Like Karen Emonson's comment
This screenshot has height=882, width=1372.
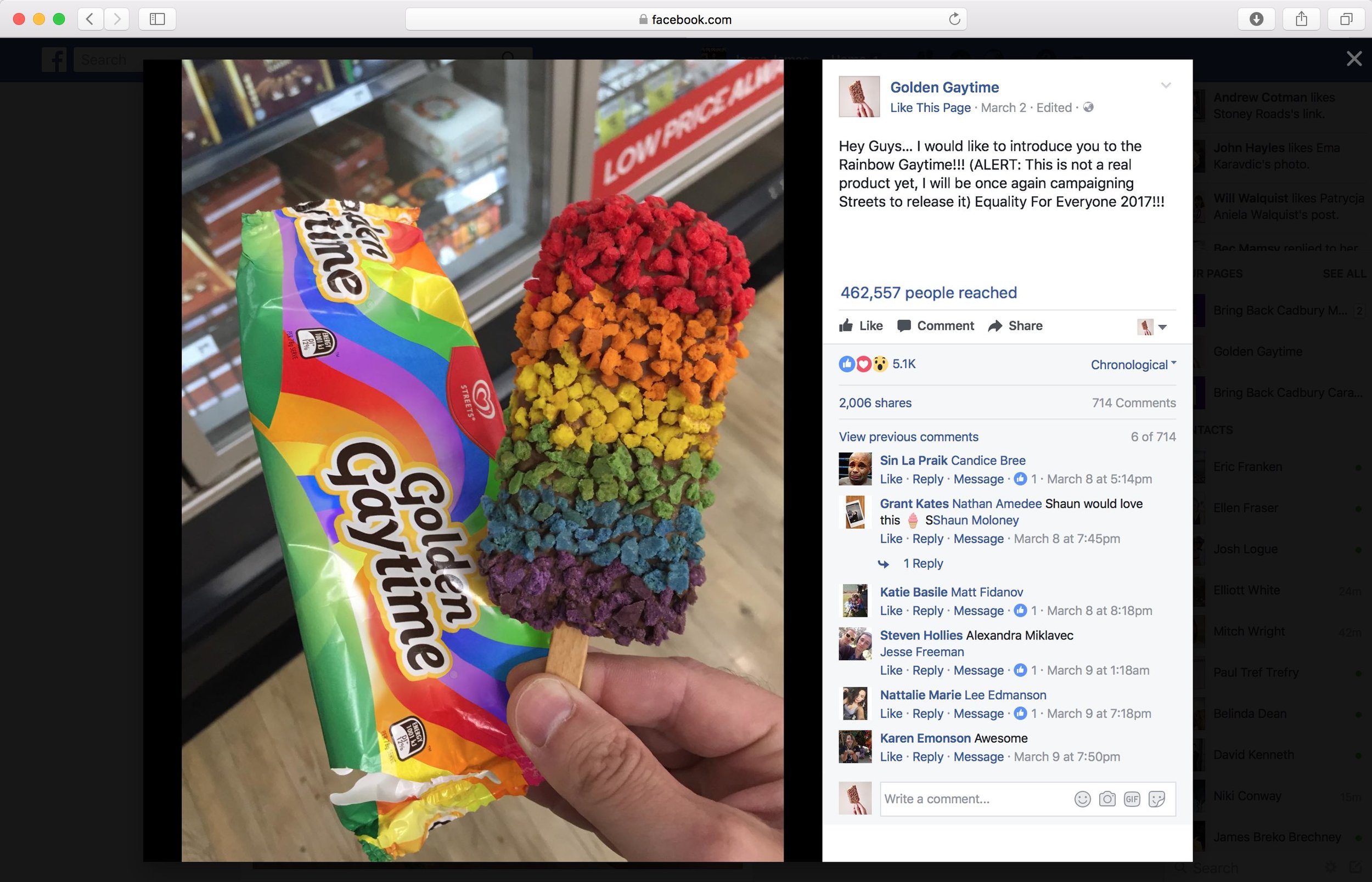pos(891,756)
